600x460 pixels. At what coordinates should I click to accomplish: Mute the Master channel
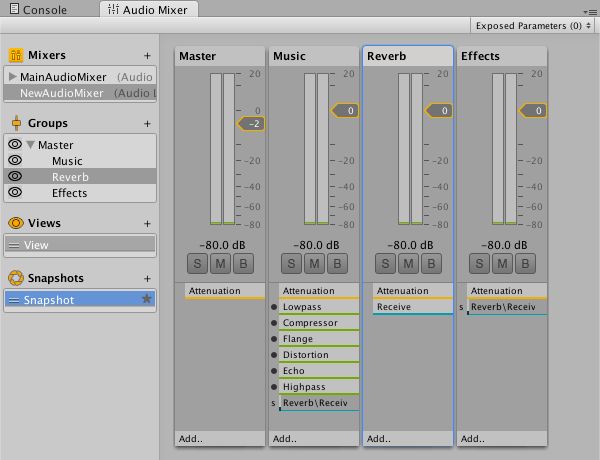(220, 264)
